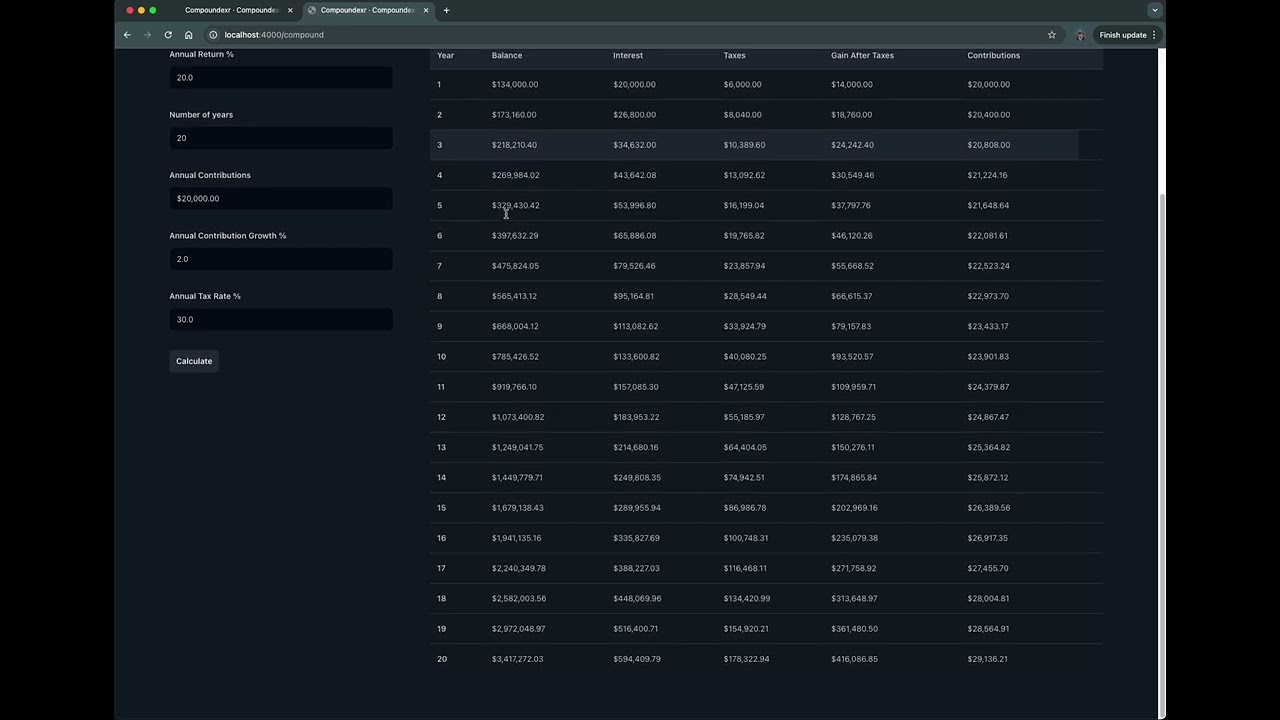Select taxes $10,389.60 in year 3
The height and width of the screenshot is (720, 1280).
(x=744, y=145)
